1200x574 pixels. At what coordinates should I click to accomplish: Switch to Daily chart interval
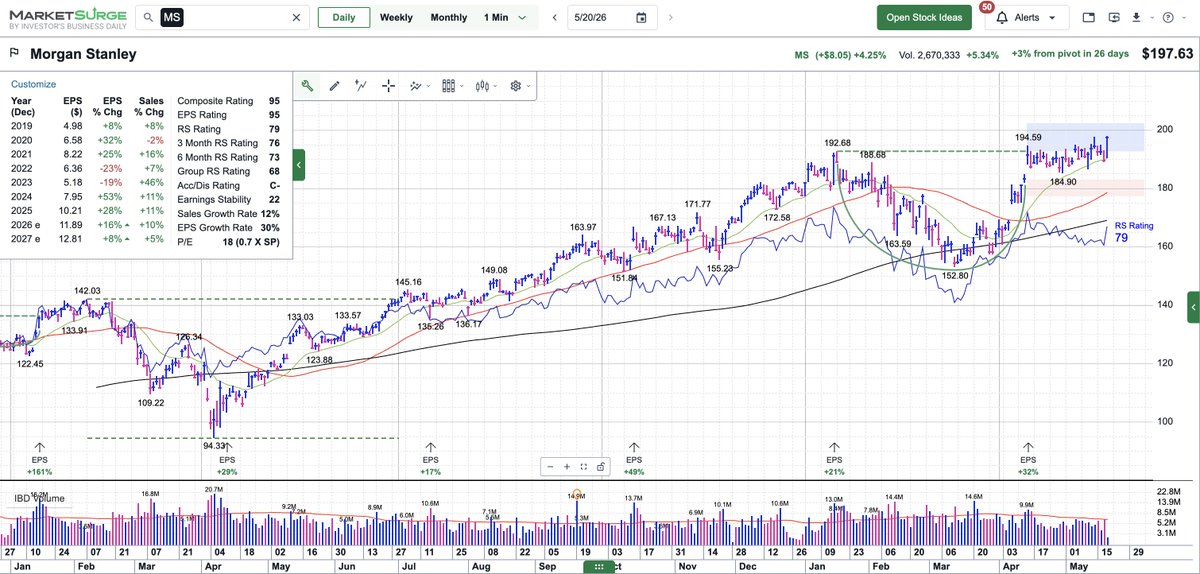343,18
